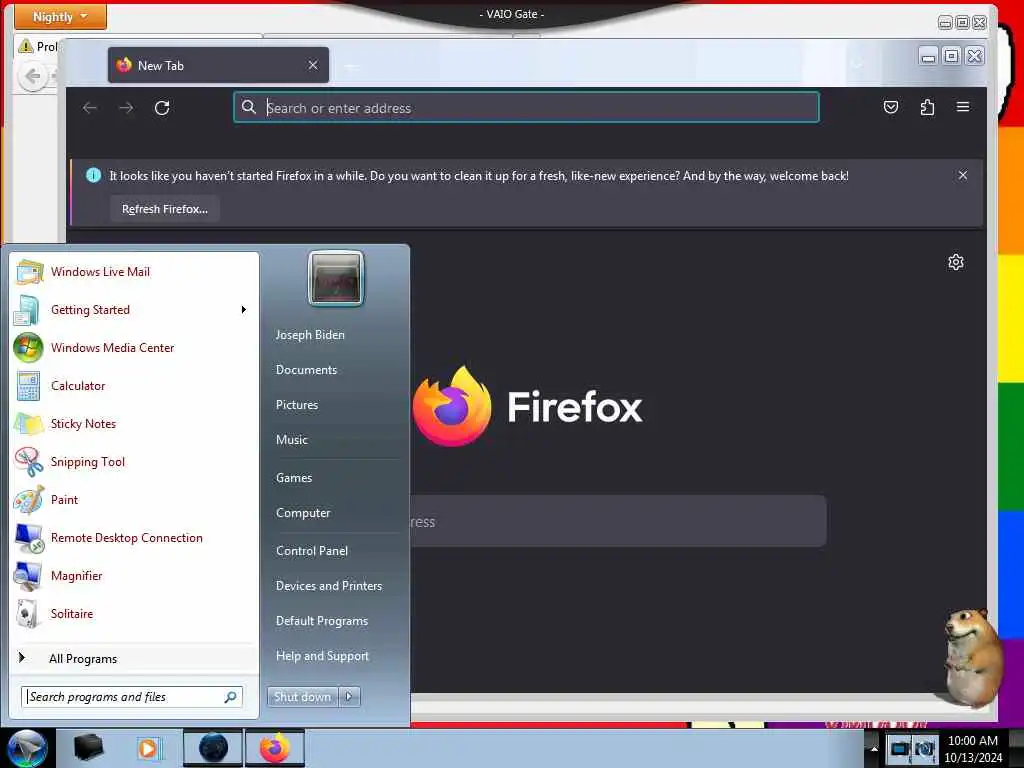This screenshot has width=1024, height=768.
Task: Open Computer from Start menu
Action: [x=303, y=513]
